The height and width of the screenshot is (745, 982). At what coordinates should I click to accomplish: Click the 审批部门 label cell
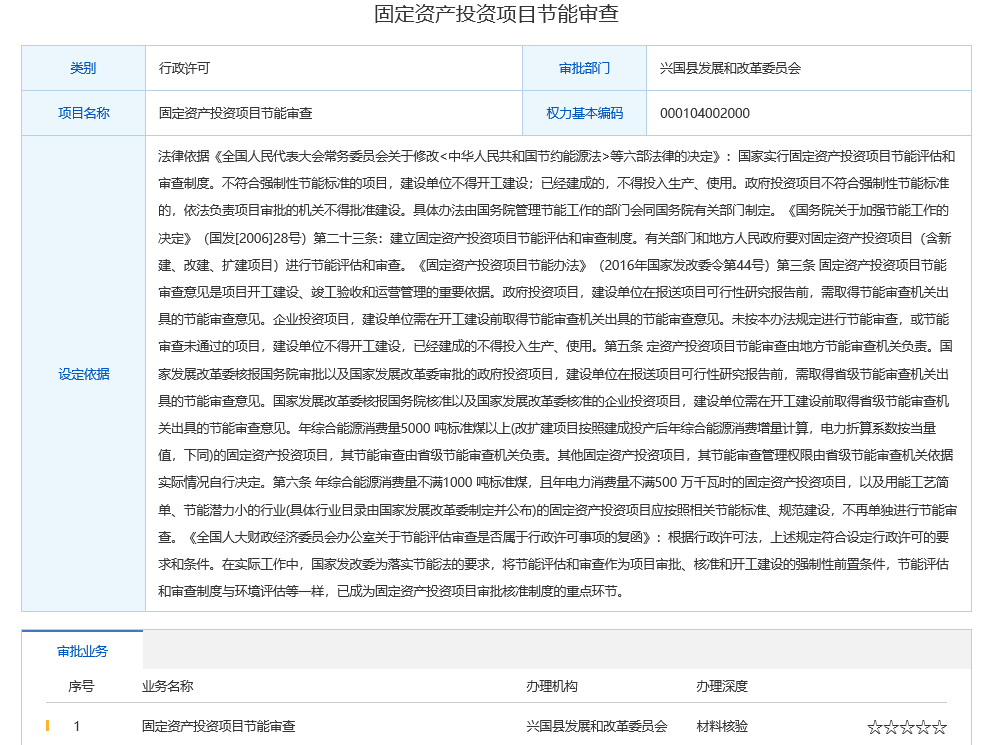pos(584,69)
